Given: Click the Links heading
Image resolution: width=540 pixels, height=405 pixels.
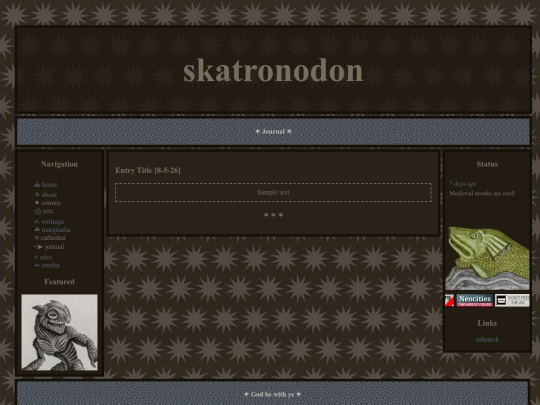Looking at the screenshot, I should pos(487,323).
